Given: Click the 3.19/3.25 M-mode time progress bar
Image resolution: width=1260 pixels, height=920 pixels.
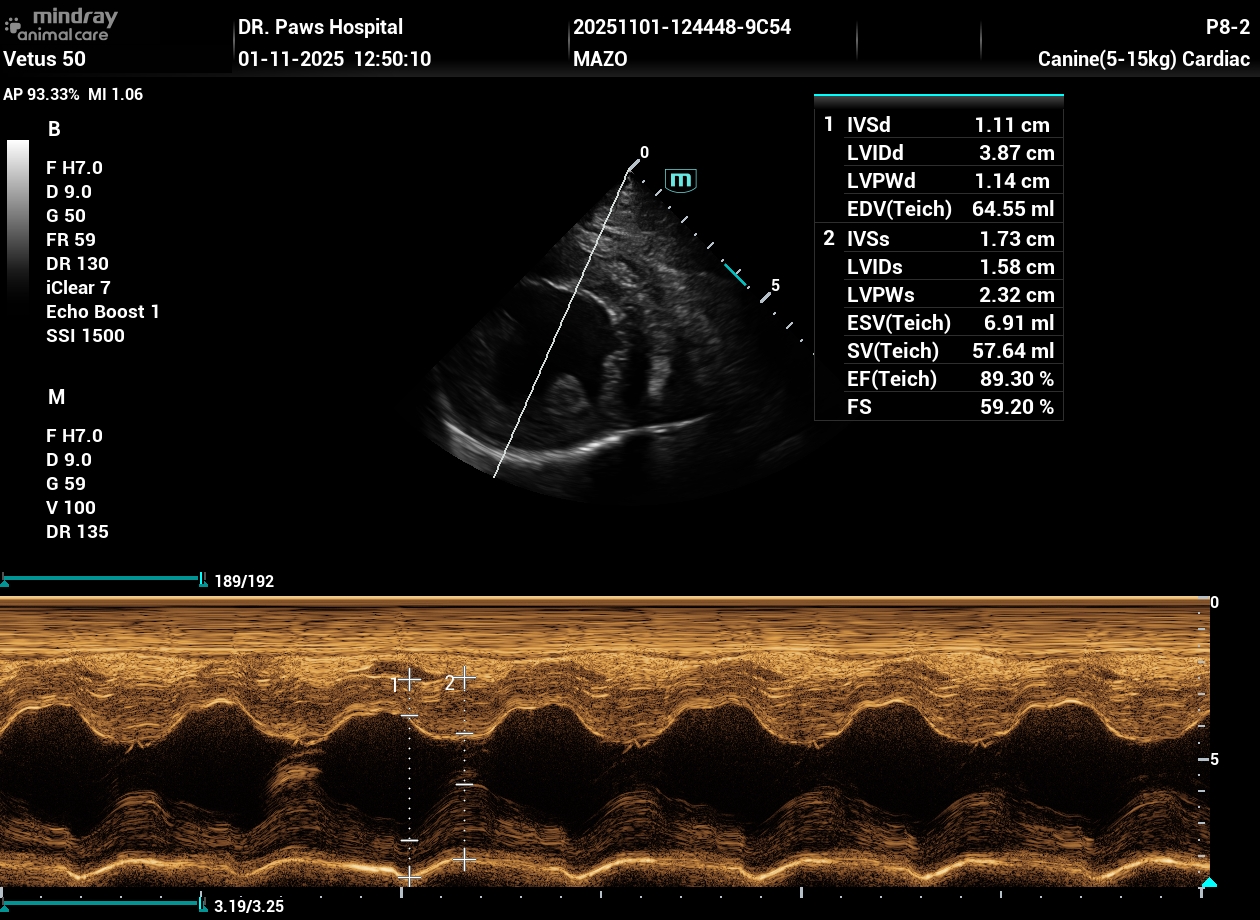Looking at the screenshot, I should [103, 903].
